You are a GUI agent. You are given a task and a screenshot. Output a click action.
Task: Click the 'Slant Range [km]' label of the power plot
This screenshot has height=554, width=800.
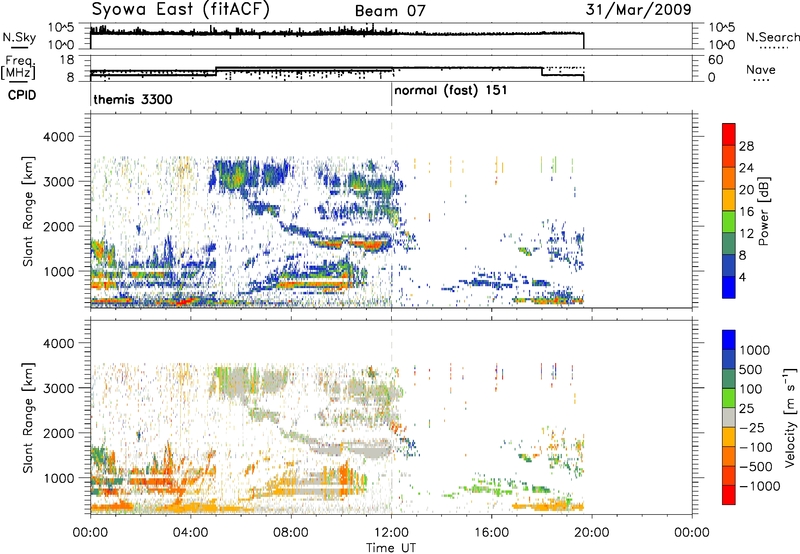(x=28, y=211)
